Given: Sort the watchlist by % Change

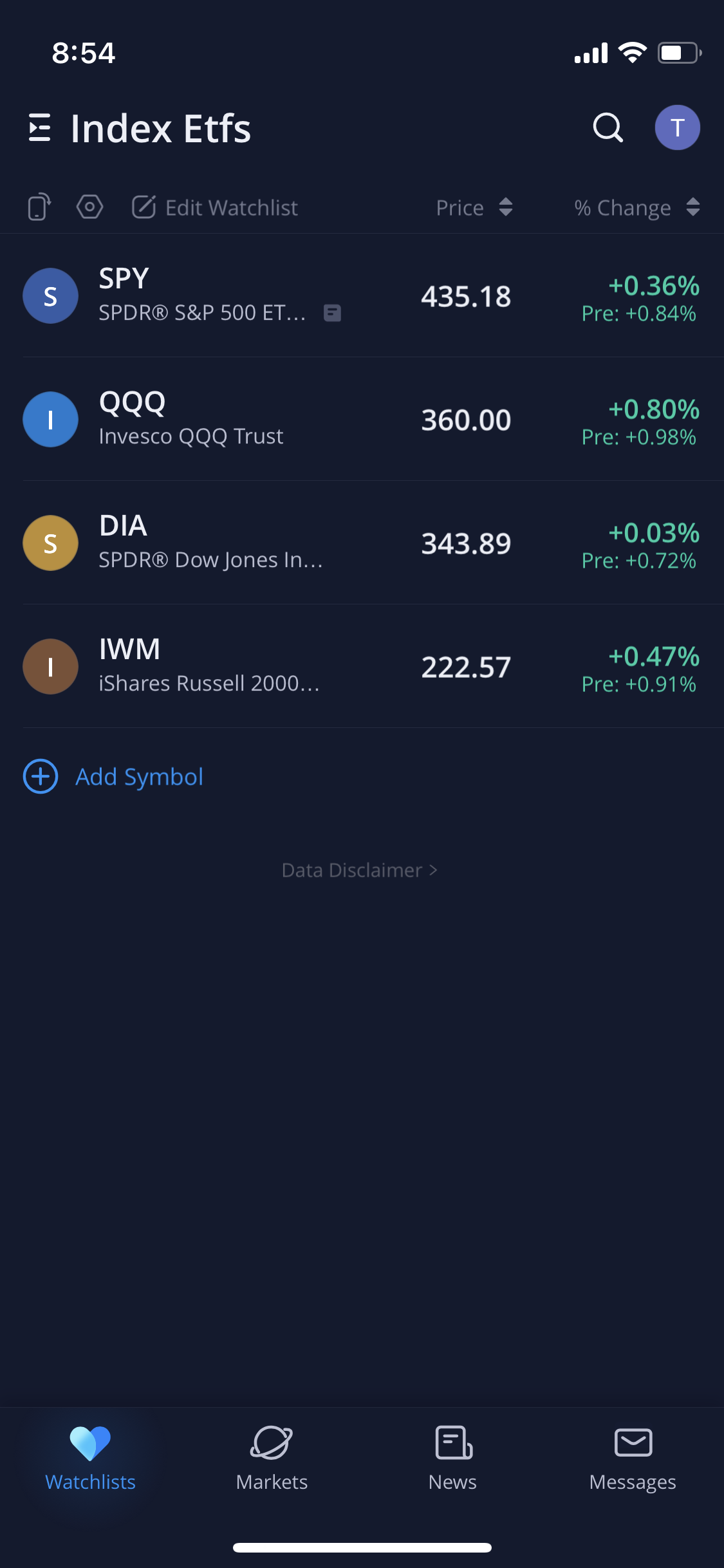Looking at the screenshot, I should (x=636, y=207).
